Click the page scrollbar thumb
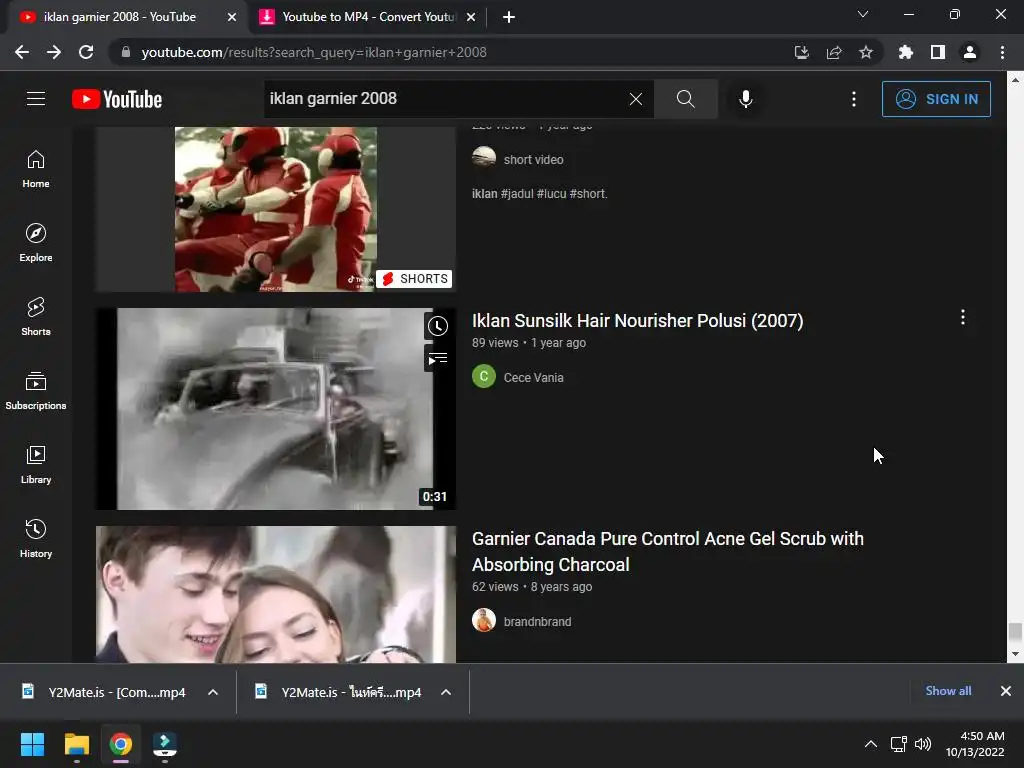 1014,632
